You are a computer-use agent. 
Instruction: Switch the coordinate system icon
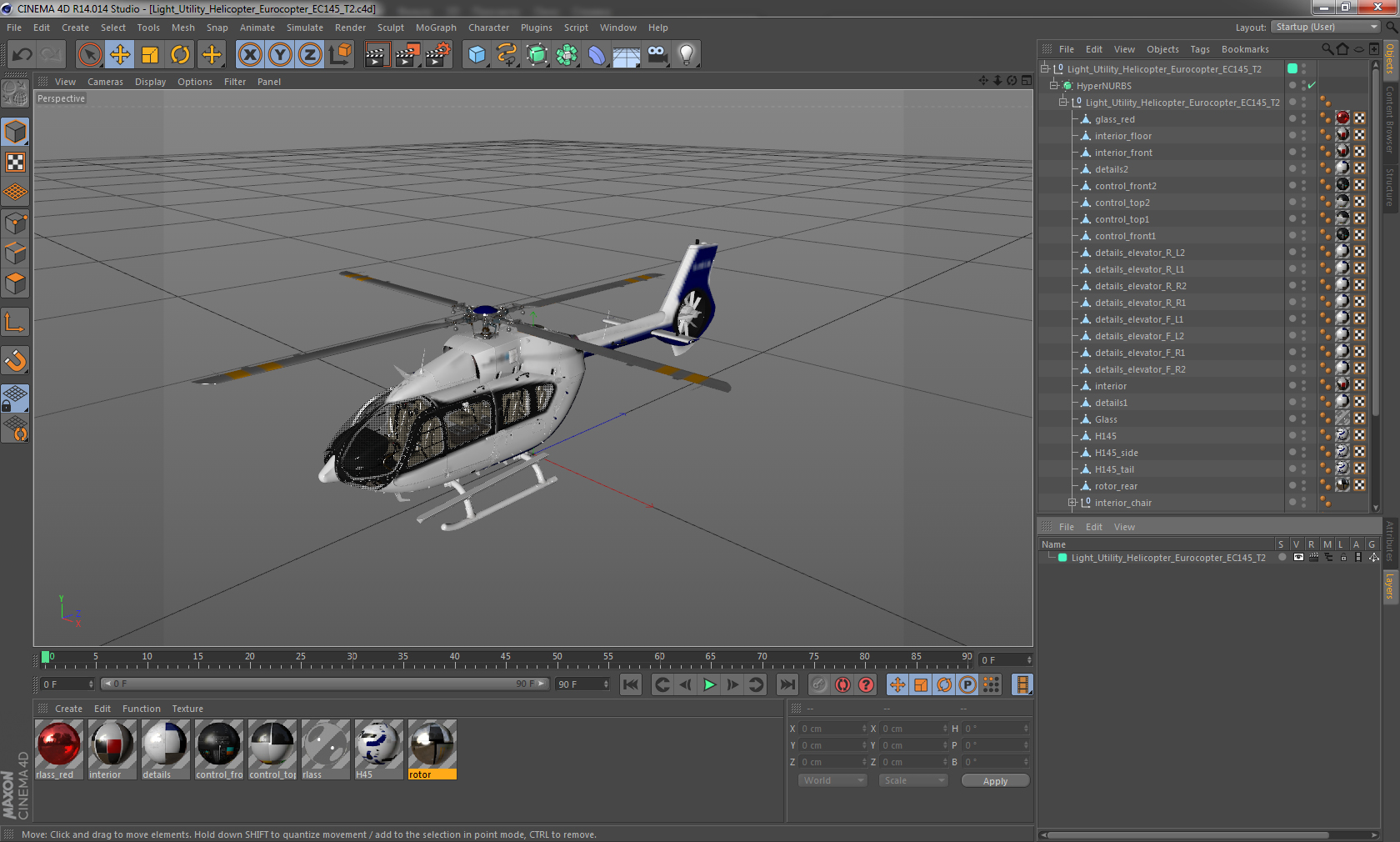(340, 55)
